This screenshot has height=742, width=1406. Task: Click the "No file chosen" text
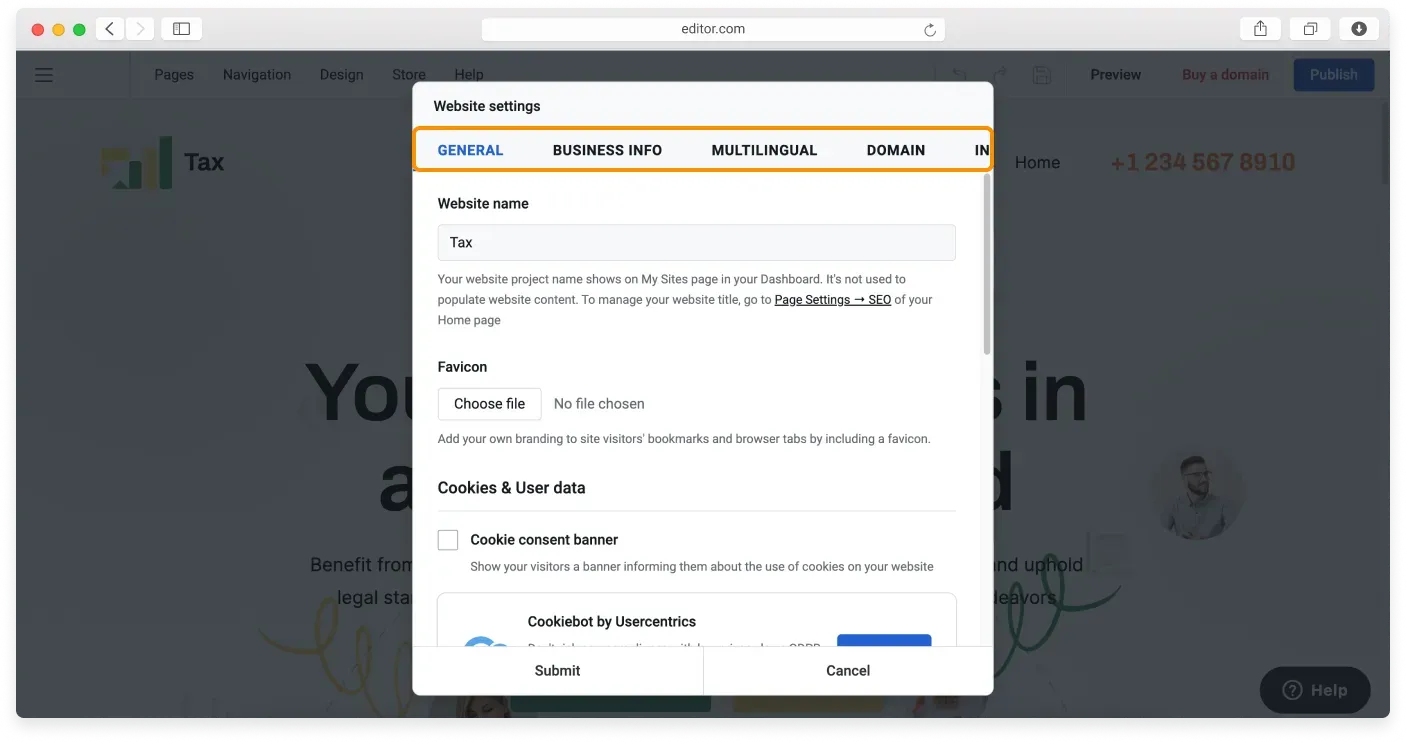pos(599,404)
